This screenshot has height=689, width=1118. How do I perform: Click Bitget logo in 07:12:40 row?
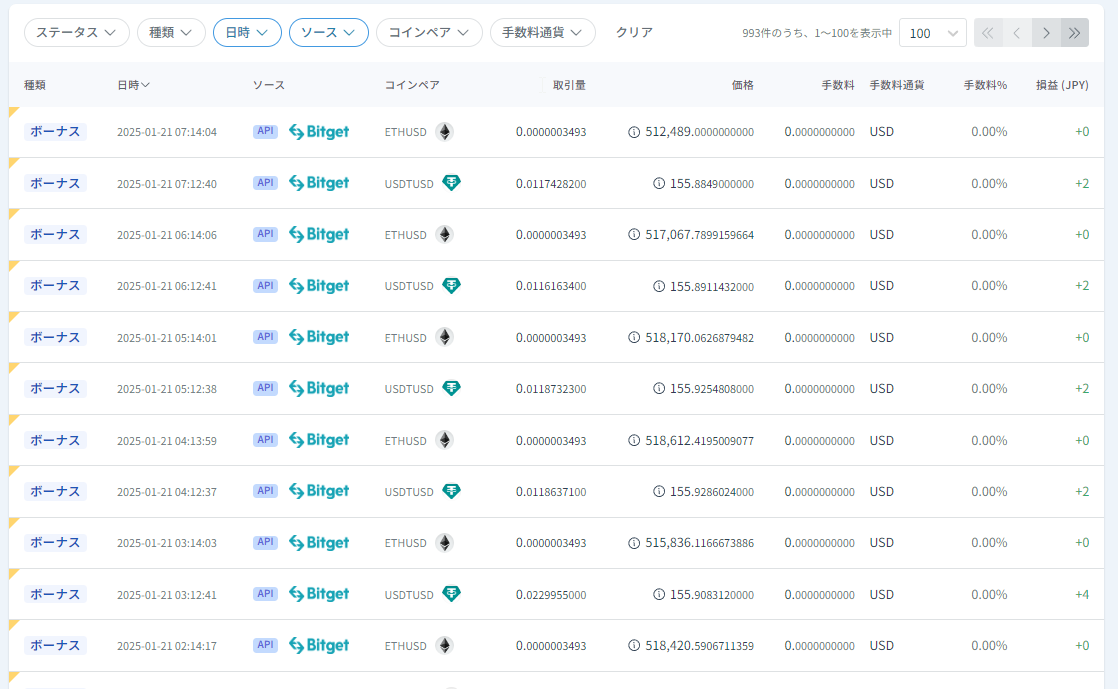[x=319, y=183]
